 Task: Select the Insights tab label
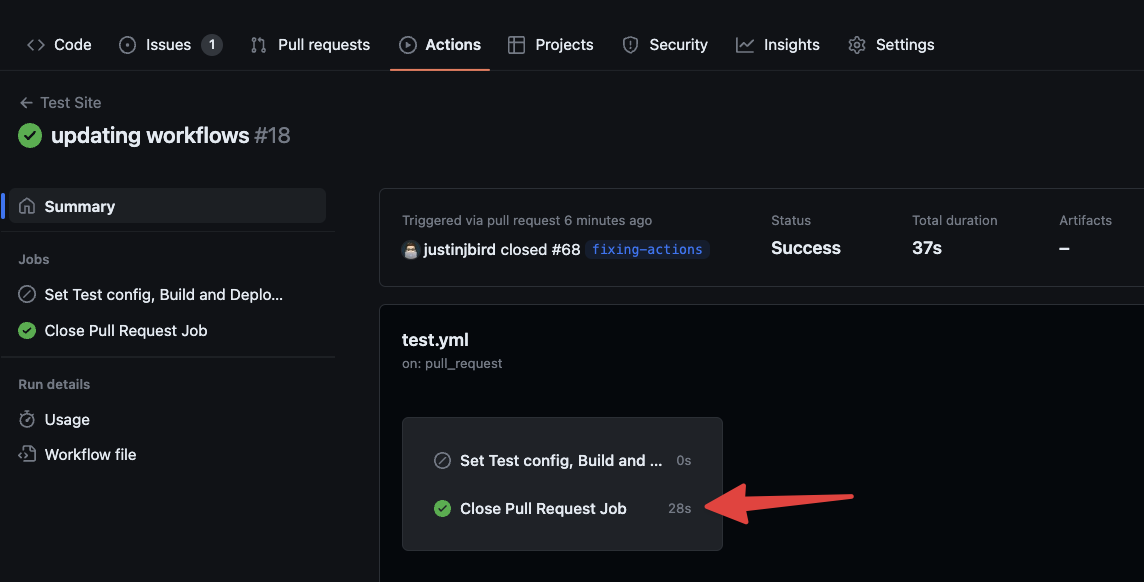(x=791, y=44)
